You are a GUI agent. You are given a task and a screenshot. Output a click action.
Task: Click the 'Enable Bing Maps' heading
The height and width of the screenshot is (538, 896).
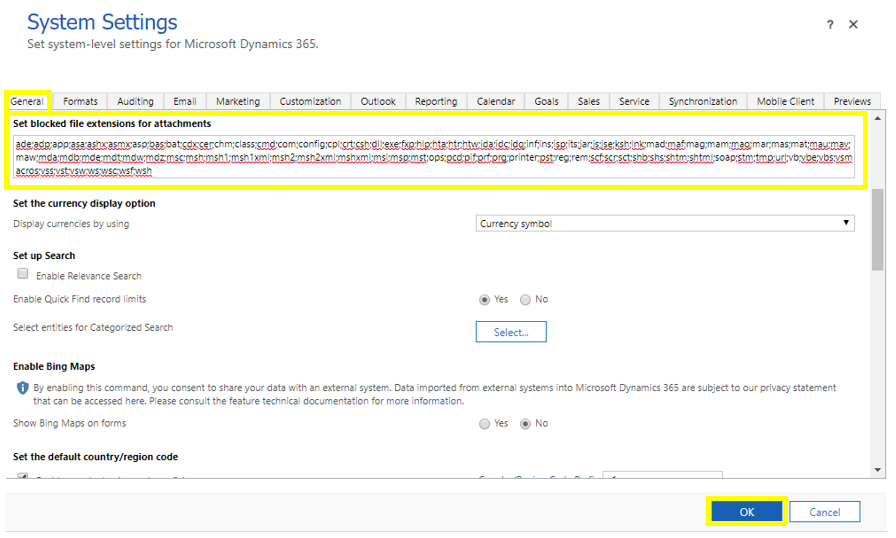pyautogui.click(x=54, y=367)
